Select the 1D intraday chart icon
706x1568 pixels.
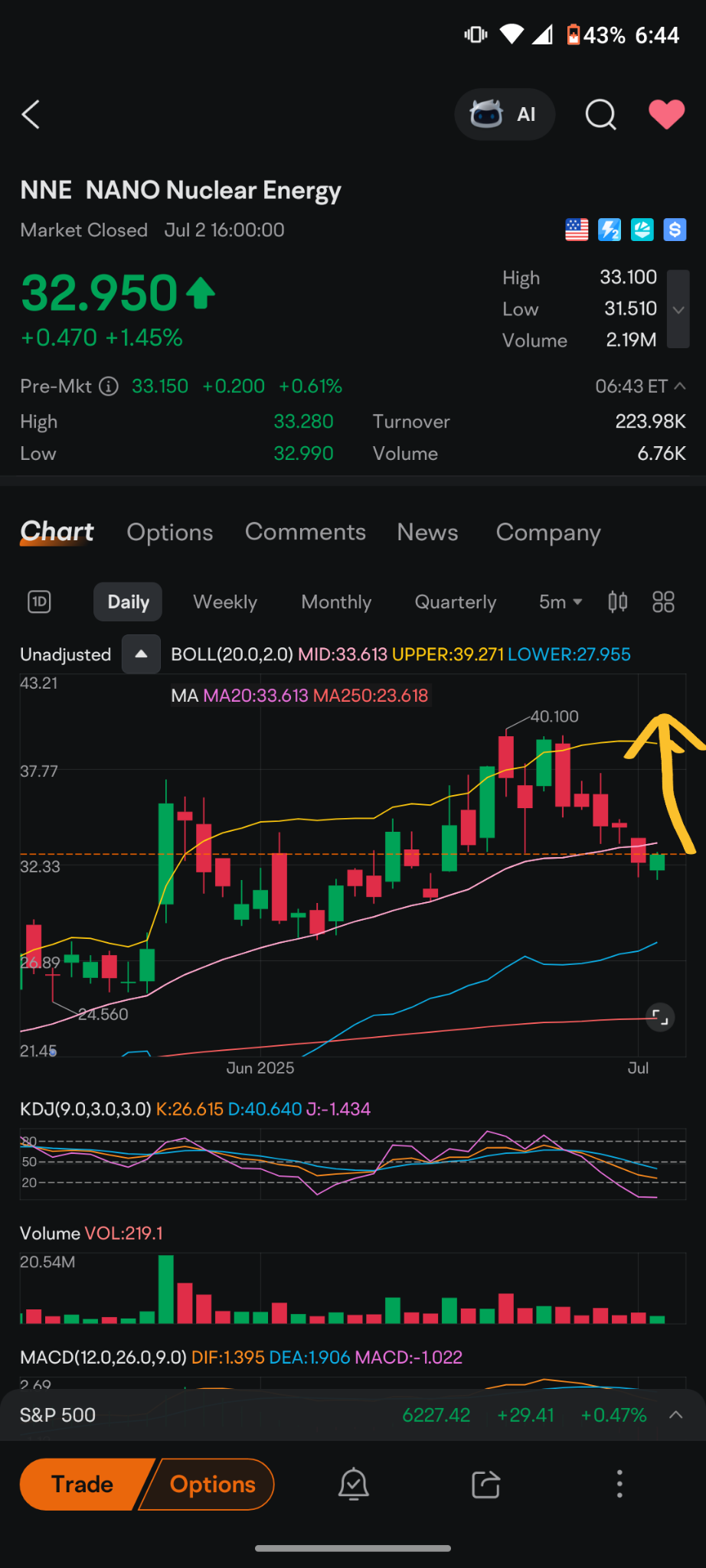click(x=39, y=602)
